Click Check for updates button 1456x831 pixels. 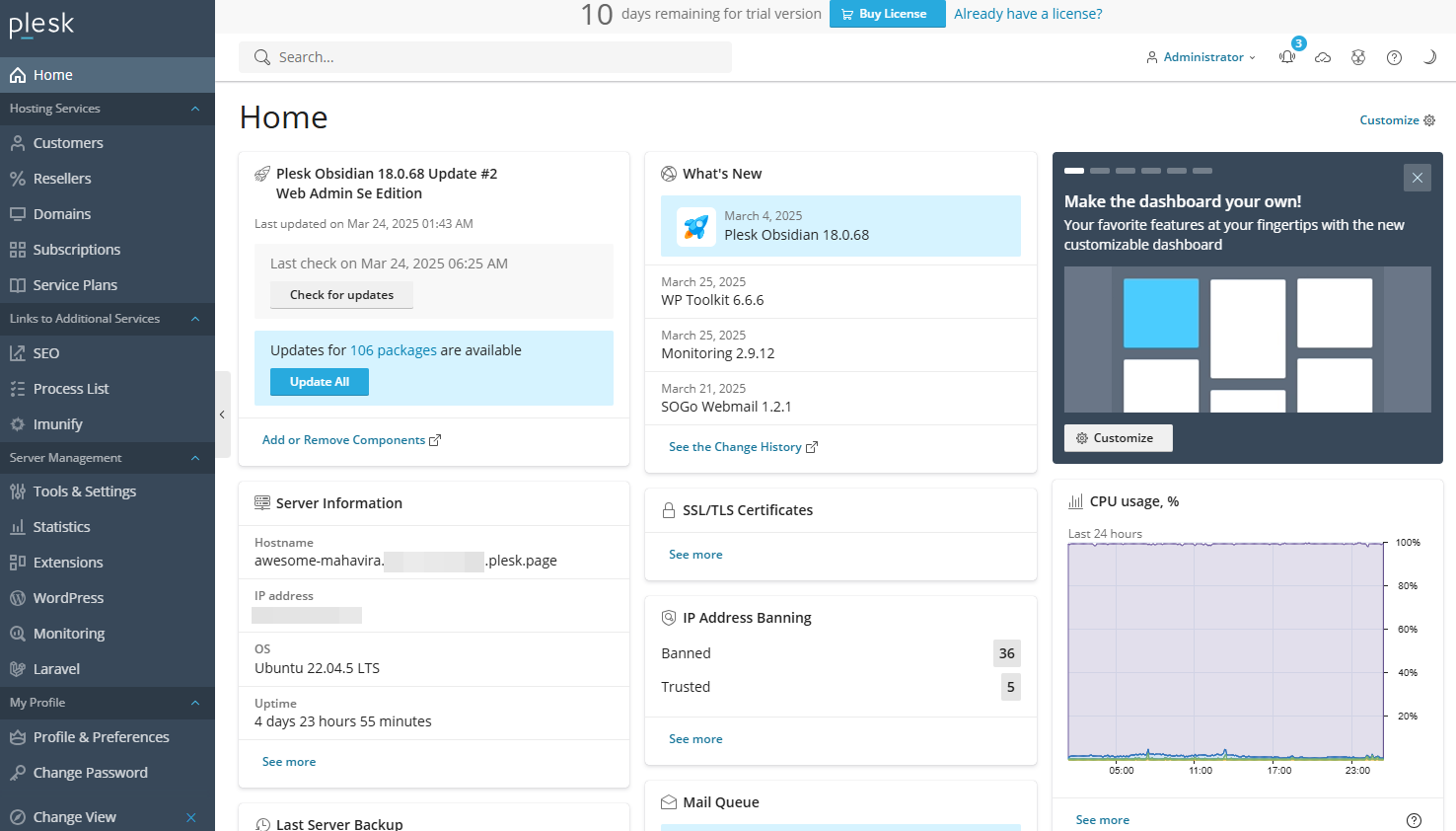click(341, 295)
